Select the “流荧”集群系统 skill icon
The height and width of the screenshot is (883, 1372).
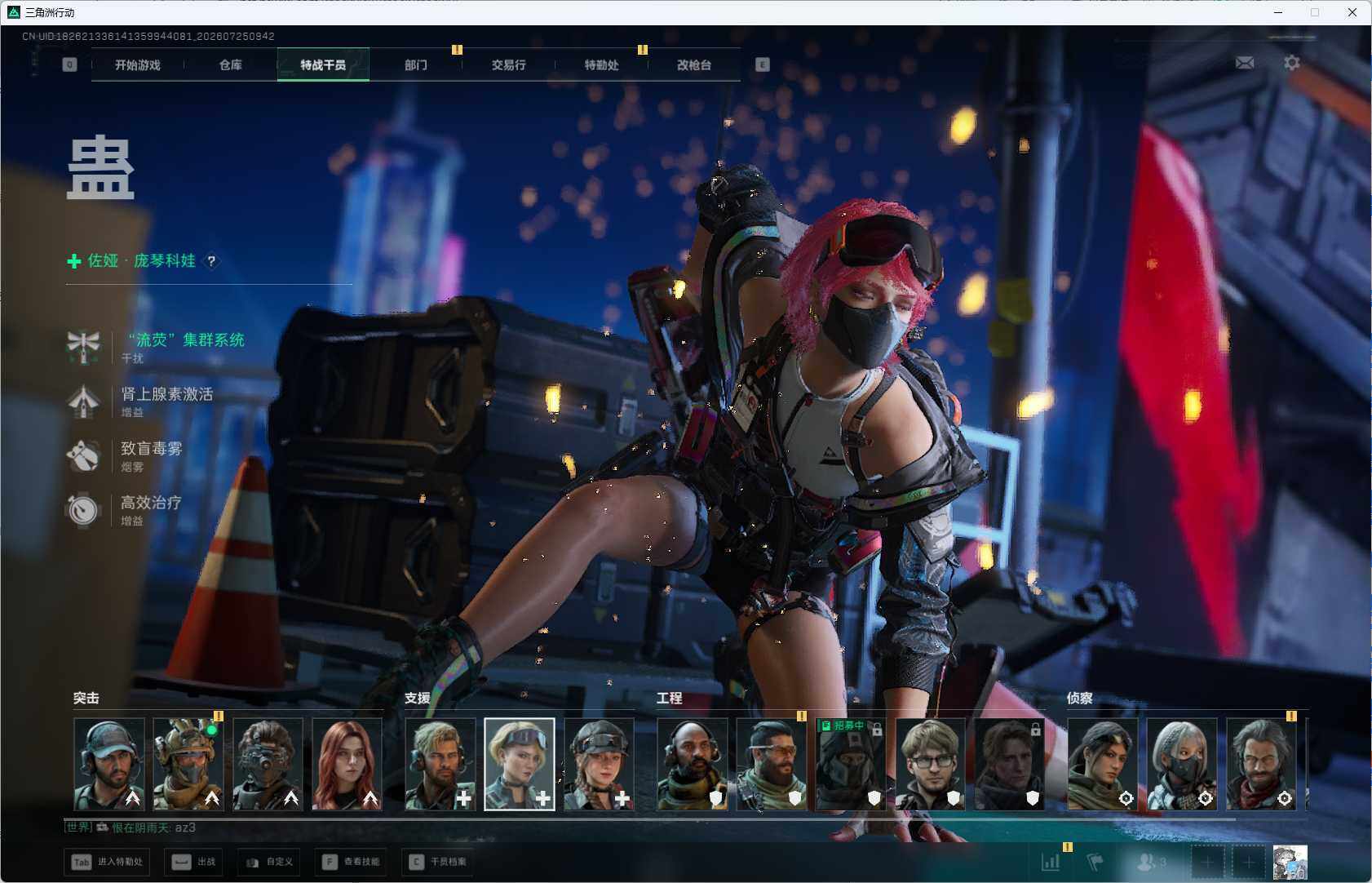83,347
